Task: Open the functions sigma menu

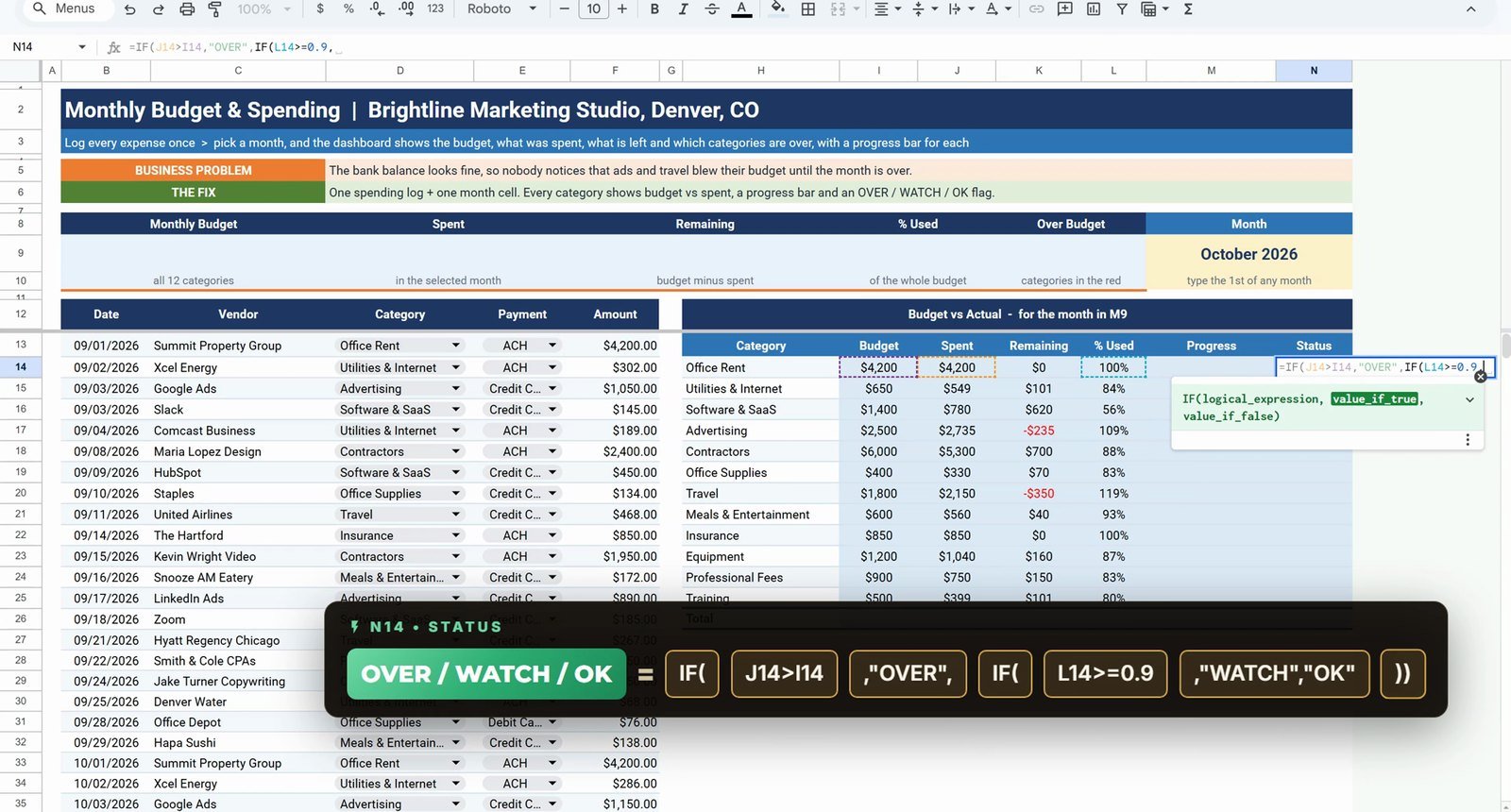Action: click(x=1188, y=8)
